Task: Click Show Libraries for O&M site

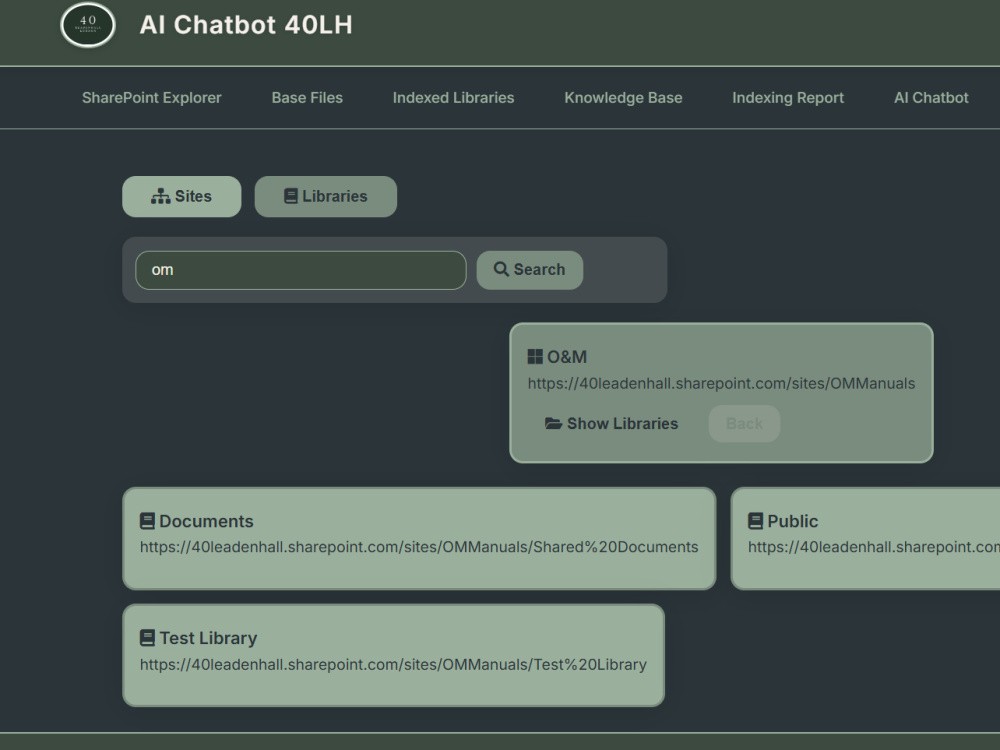Action: pos(612,423)
